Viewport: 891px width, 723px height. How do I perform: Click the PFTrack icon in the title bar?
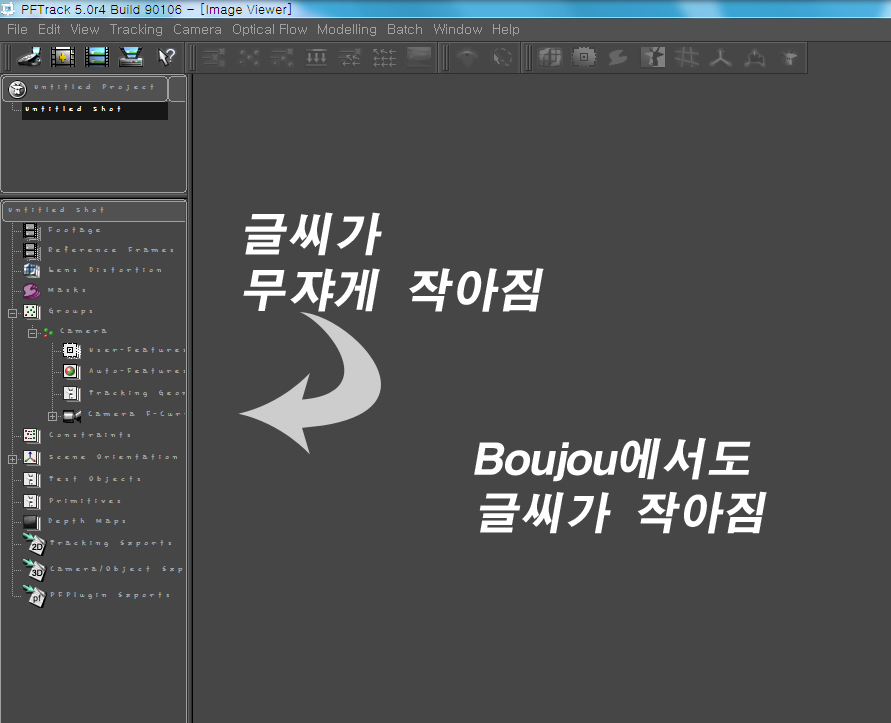click(x=8, y=9)
